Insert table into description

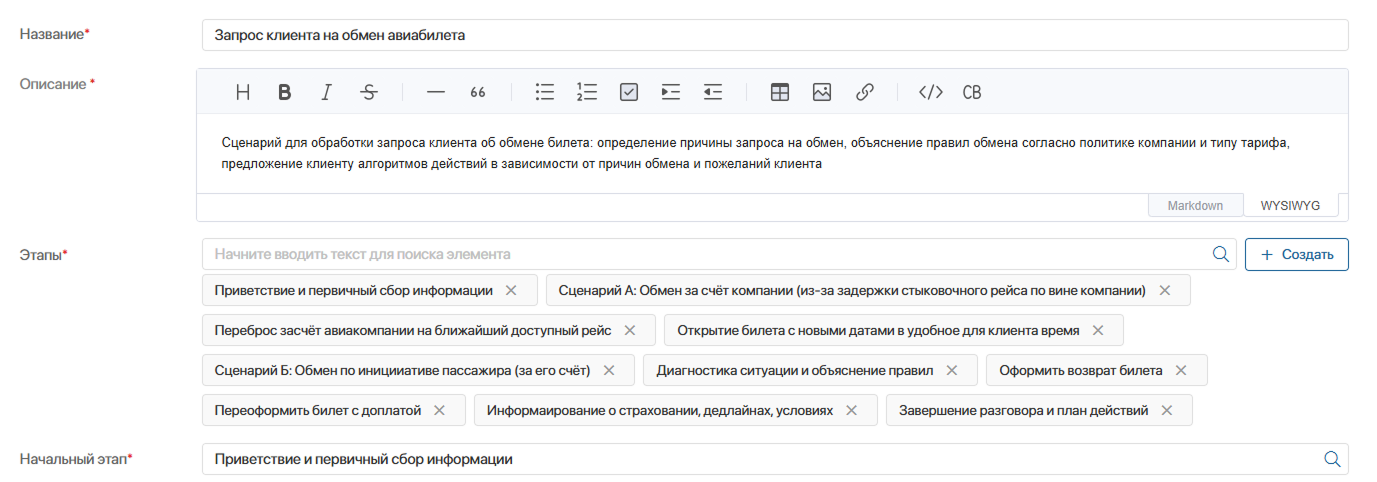click(x=780, y=92)
